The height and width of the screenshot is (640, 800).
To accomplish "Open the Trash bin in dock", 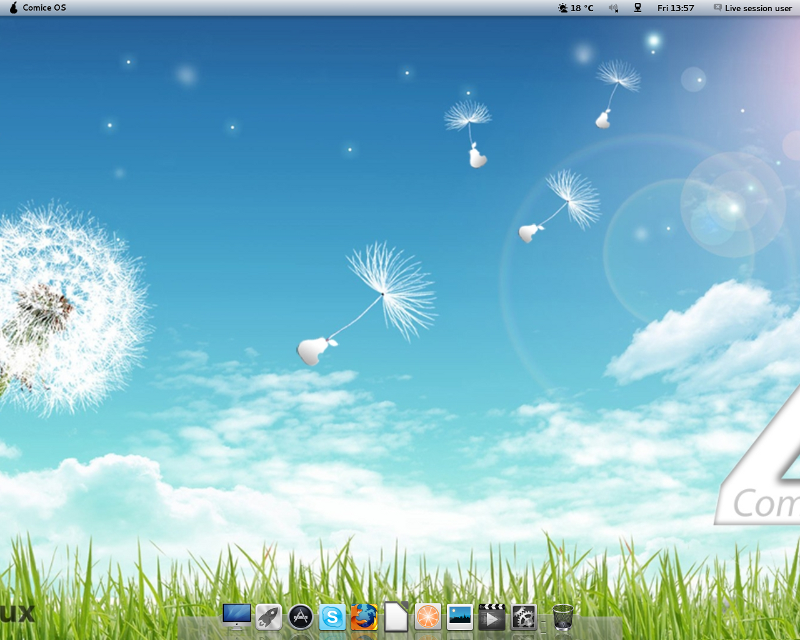I will click(563, 617).
